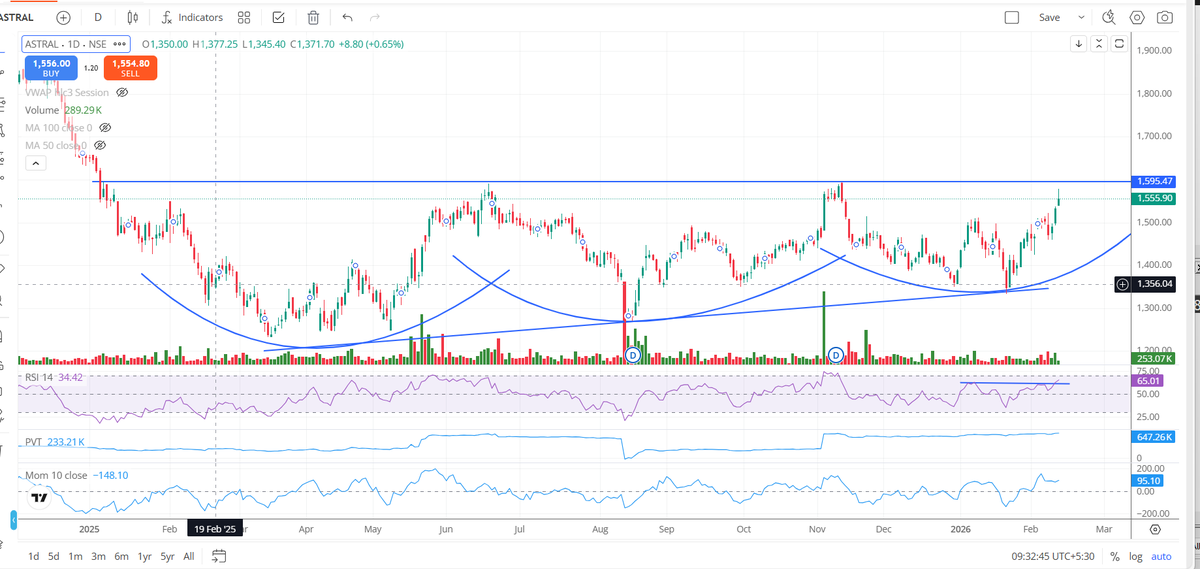
Task: Click the November dividend D marker
Action: [835, 355]
